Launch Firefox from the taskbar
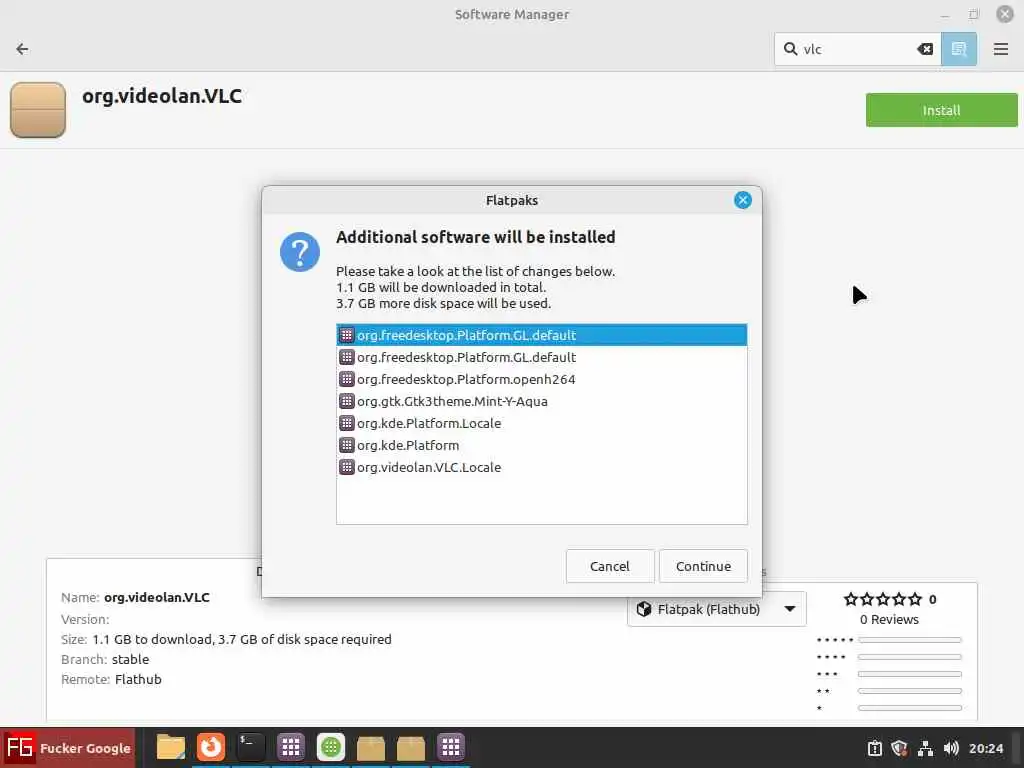 click(x=211, y=747)
